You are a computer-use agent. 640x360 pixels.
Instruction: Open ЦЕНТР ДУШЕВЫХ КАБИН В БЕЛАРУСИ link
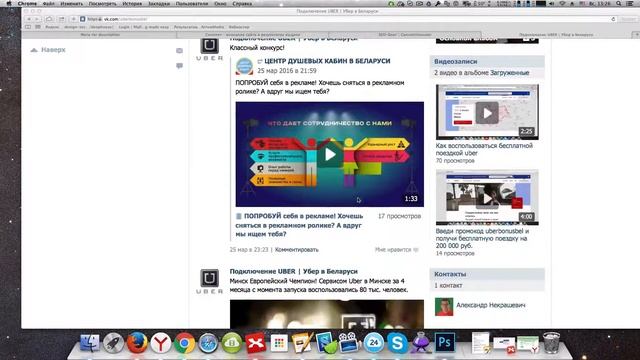pos(327,61)
